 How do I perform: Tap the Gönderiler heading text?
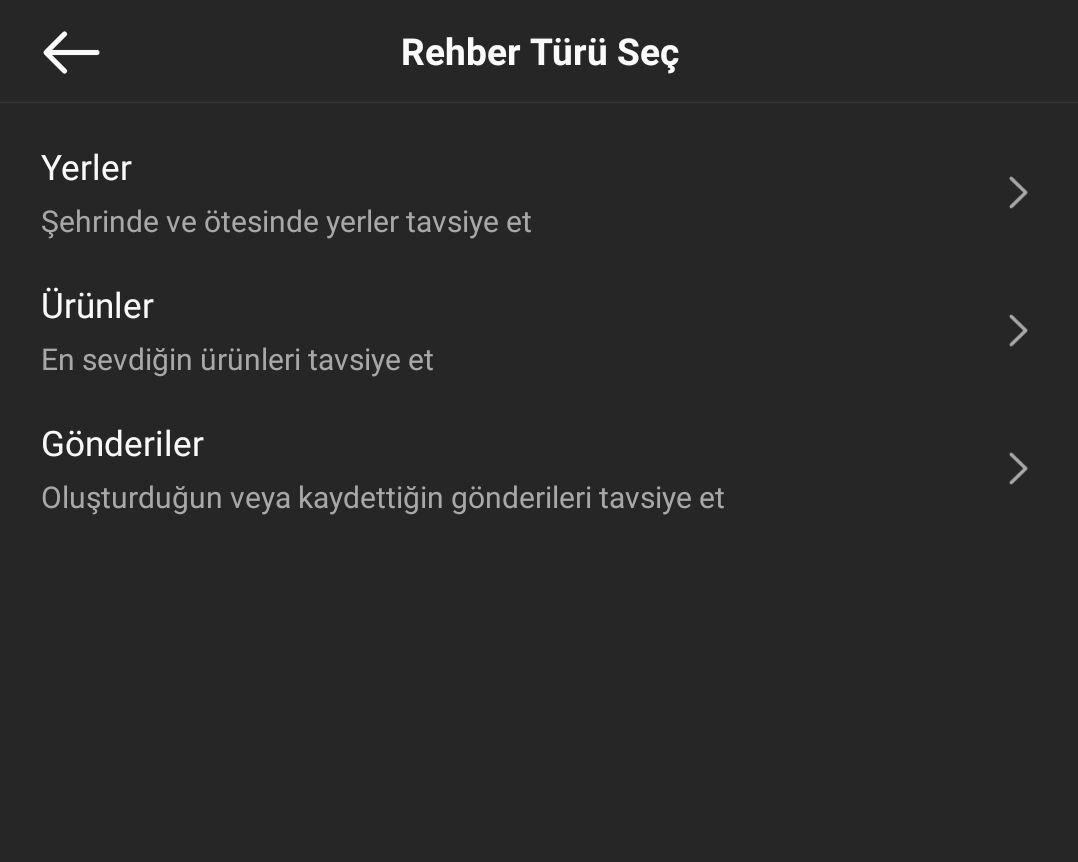point(122,444)
